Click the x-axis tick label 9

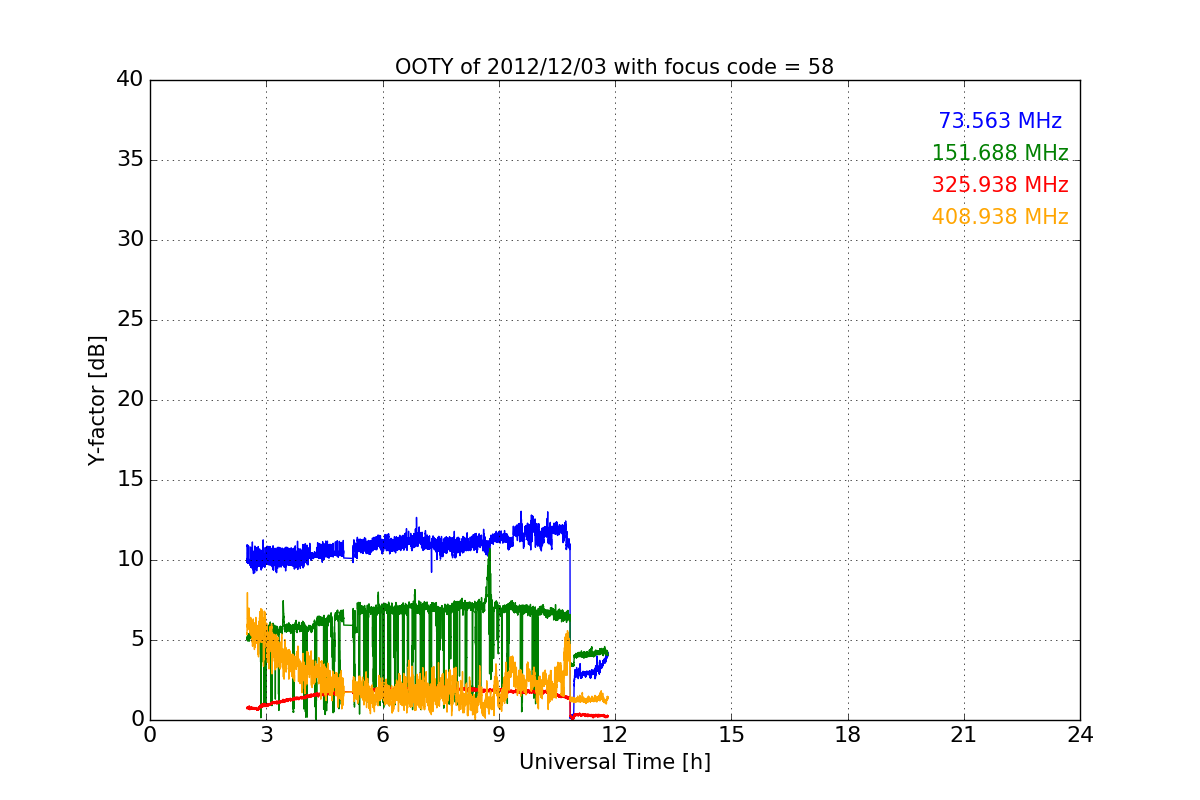pyautogui.click(x=498, y=735)
